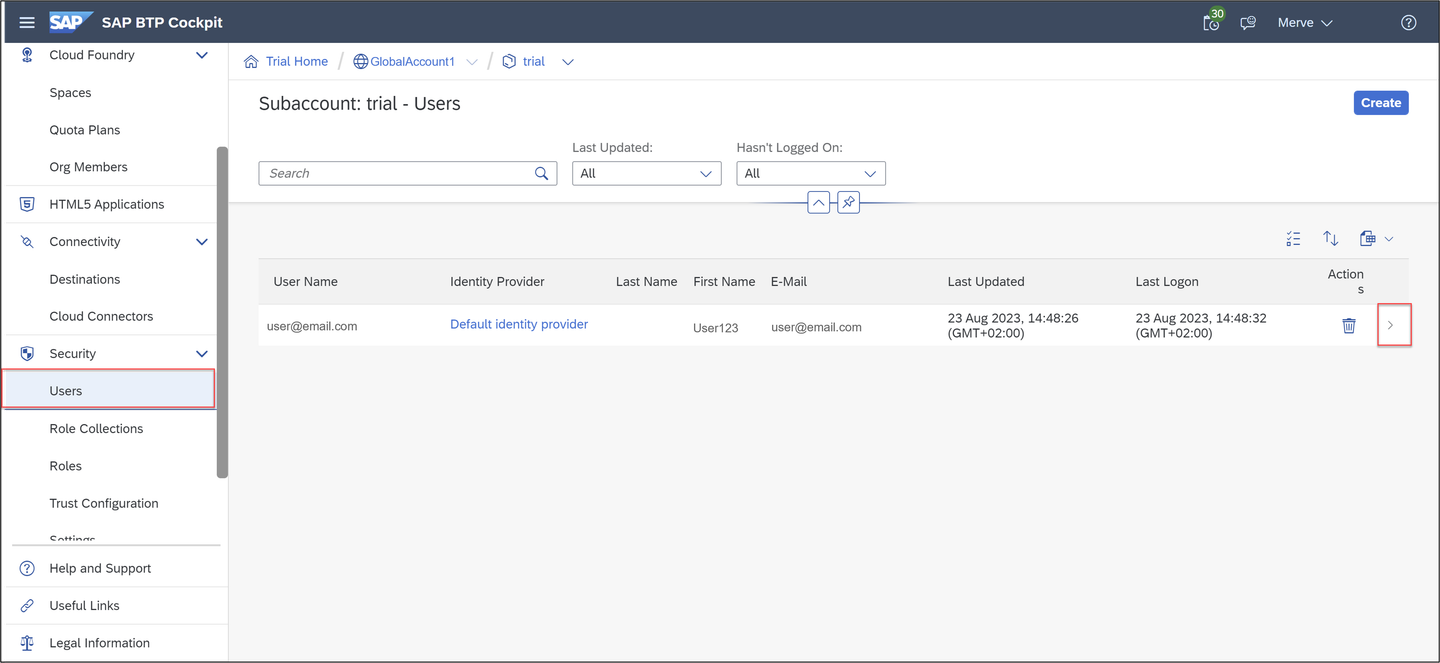Open Trust Configuration
This screenshot has height=663, width=1440.
pyautogui.click(x=104, y=503)
